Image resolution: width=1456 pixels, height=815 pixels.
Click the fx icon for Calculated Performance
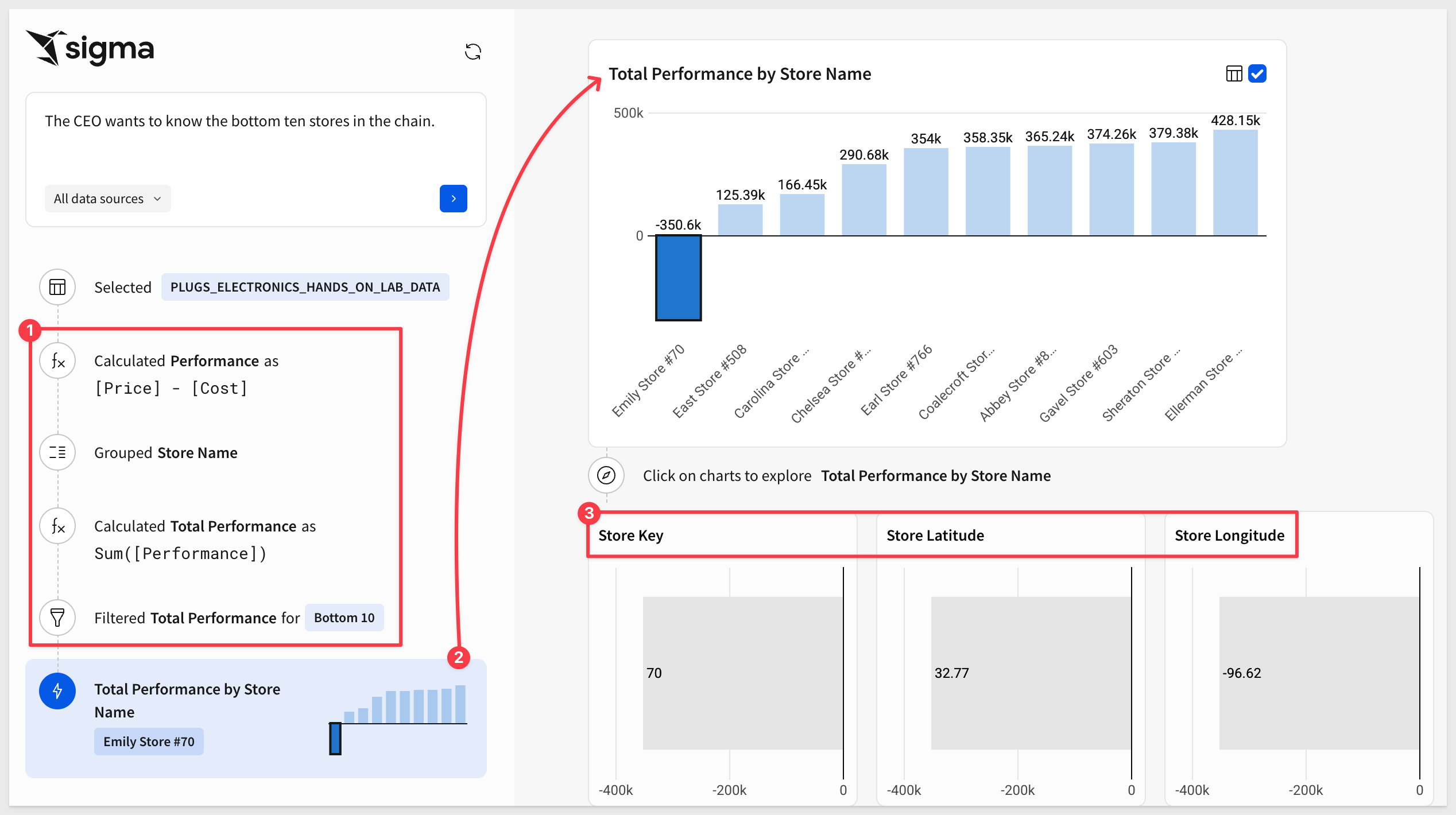57,361
